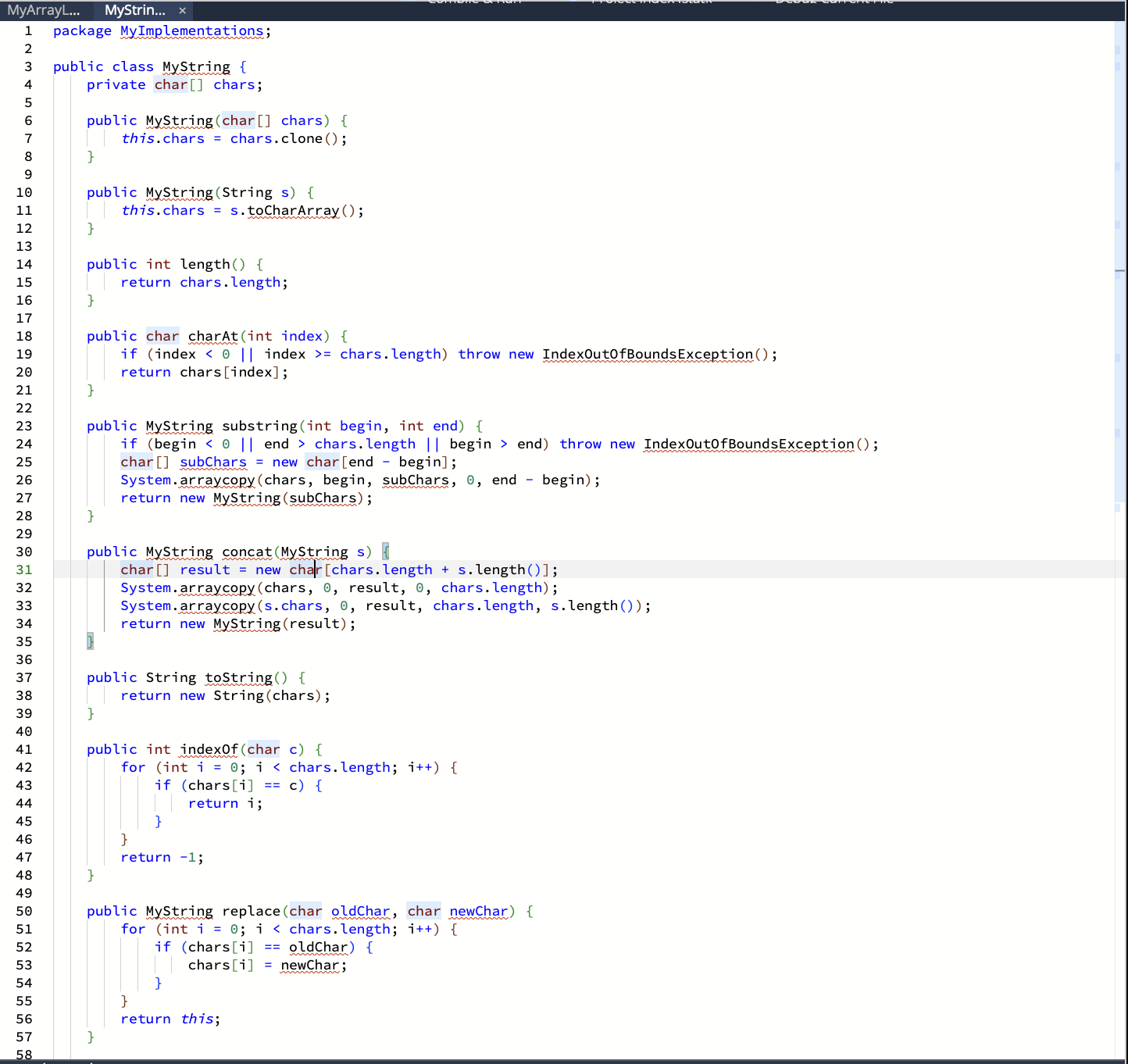
Task: Click the result variable on line 31
Action: (205, 569)
